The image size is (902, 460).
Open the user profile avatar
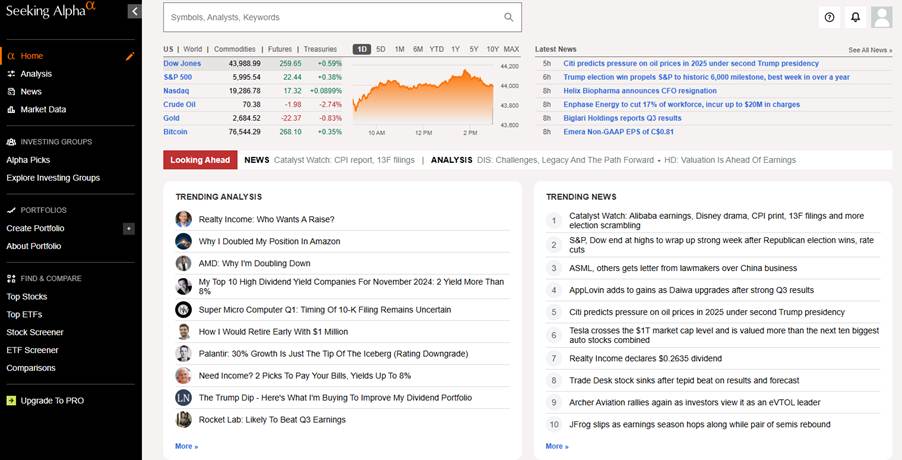[881, 17]
